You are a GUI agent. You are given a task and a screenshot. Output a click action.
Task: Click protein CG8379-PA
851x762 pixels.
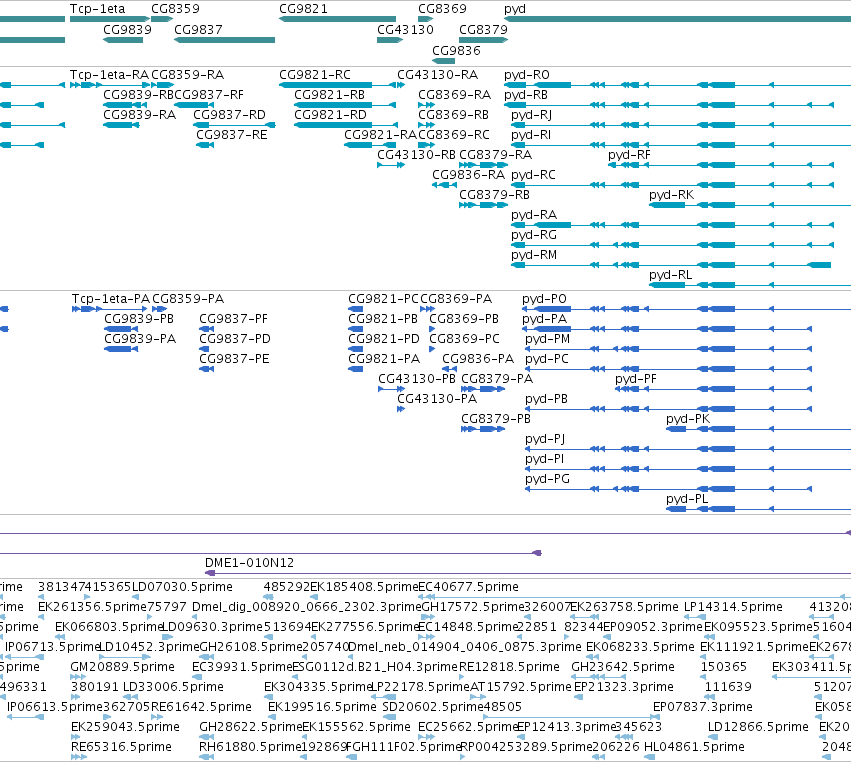click(497, 378)
